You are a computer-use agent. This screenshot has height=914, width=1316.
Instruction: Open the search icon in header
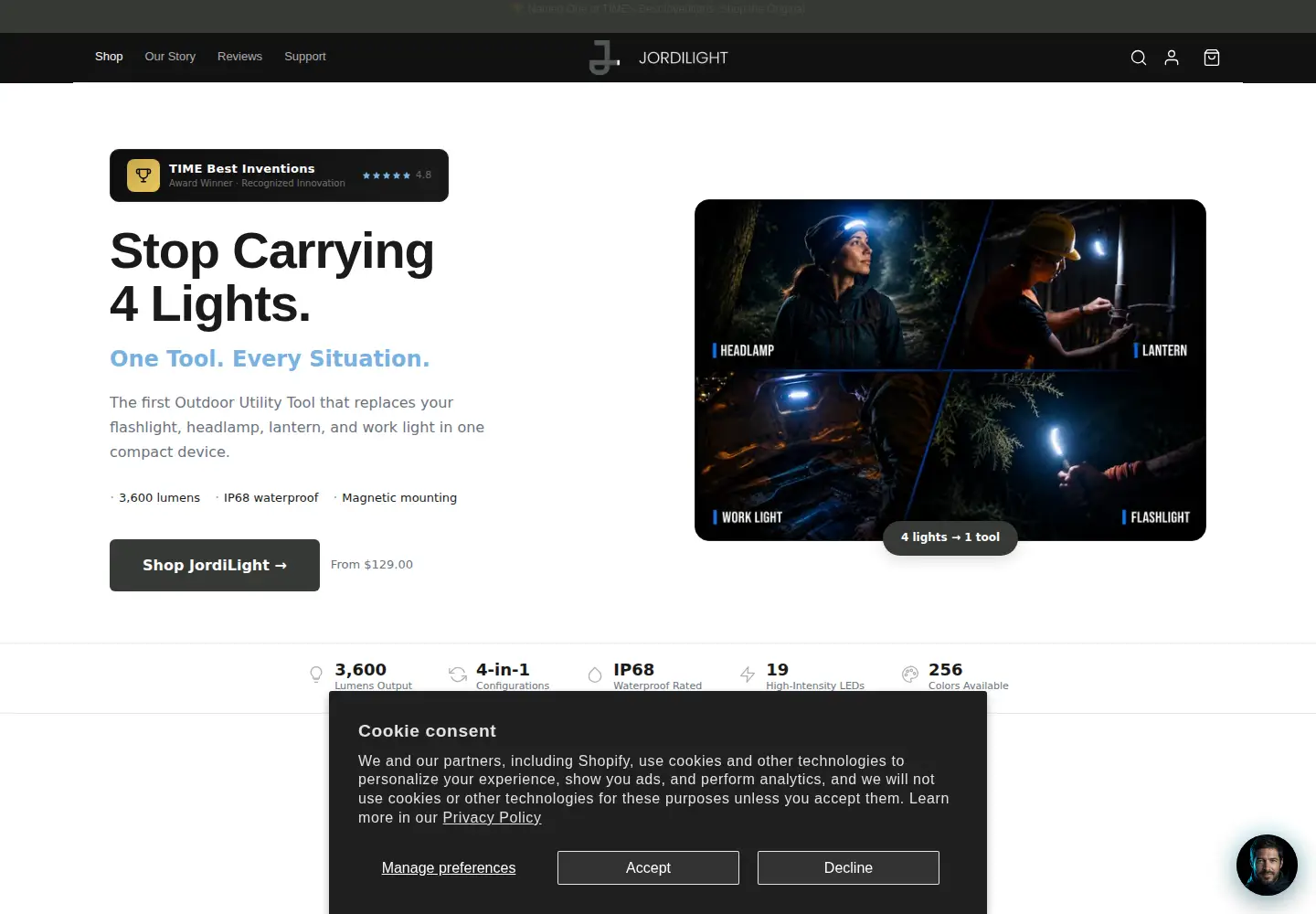tap(1139, 58)
